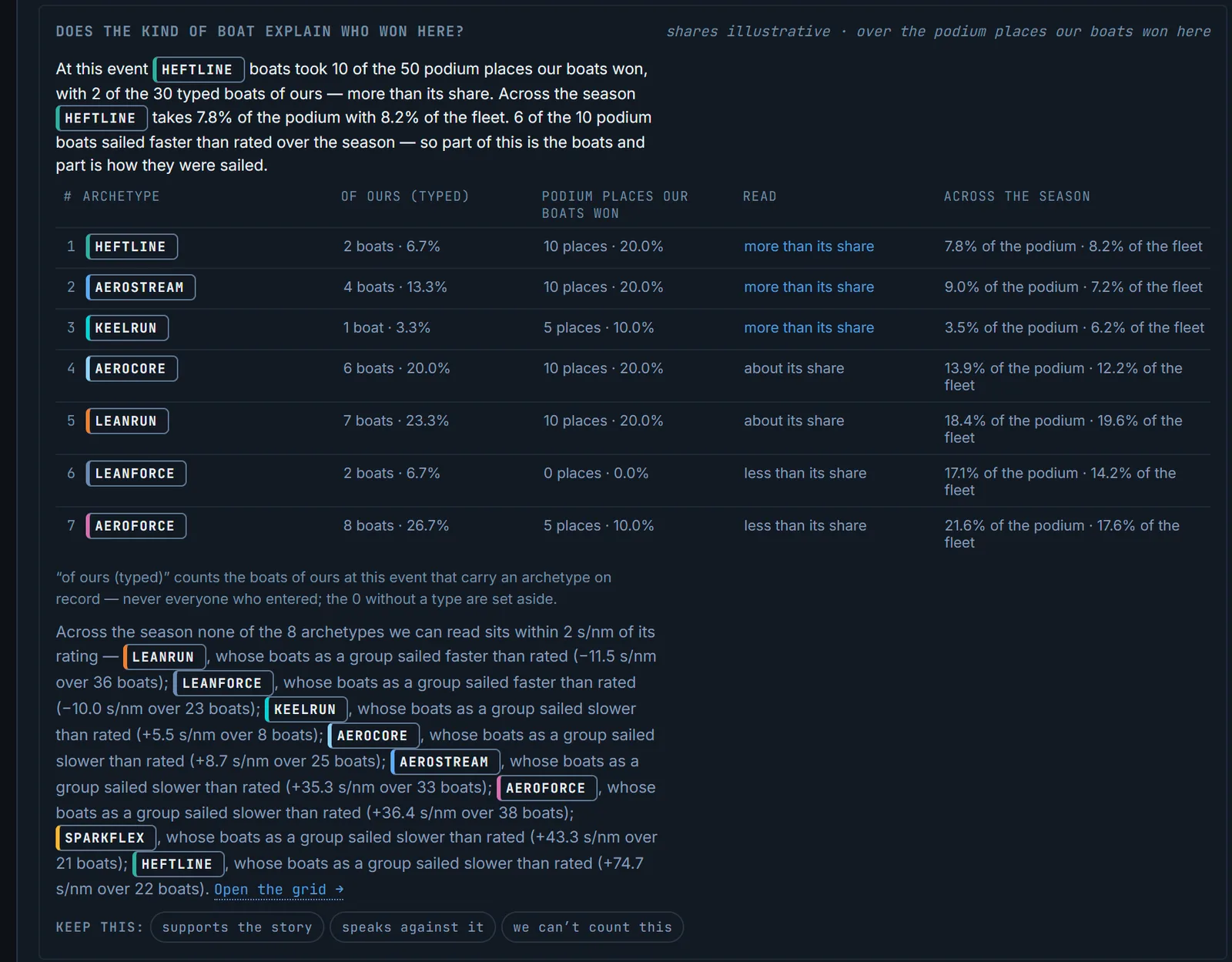Image resolution: width=1232 pixels, height=962 pixels.
Task: Choose 'speaks against it' option
Action: coord(413,927)
